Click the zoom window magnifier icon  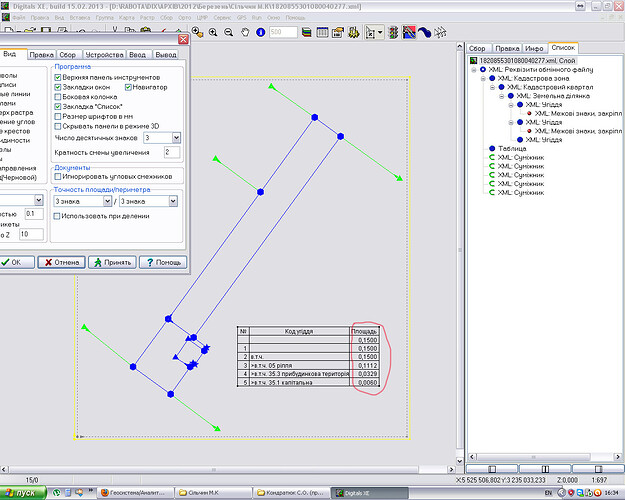tap(197, 32)
